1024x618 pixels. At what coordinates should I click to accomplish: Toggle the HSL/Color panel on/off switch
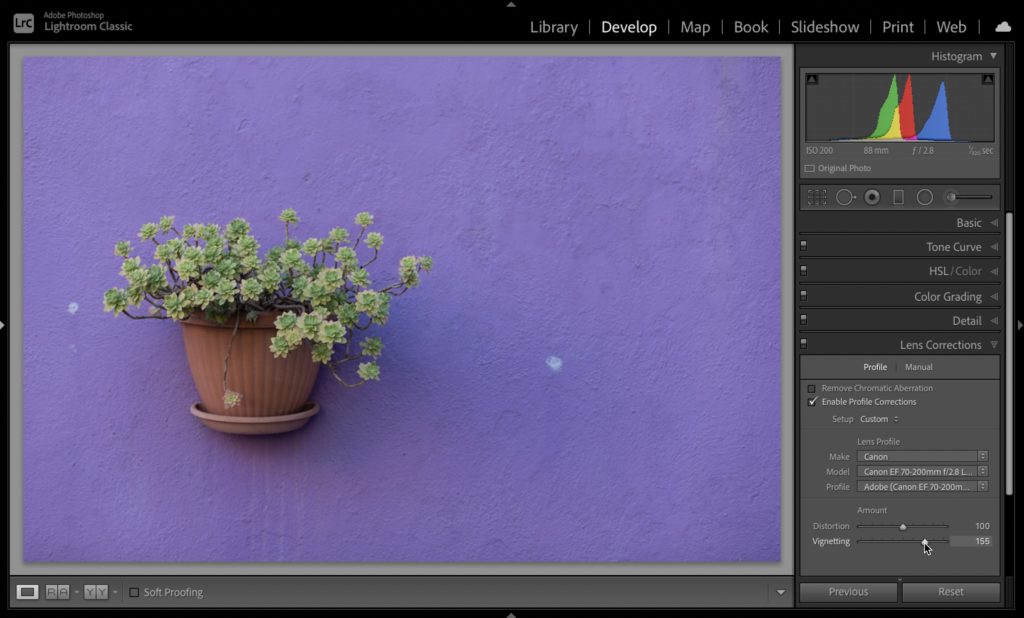pyautogui.click(x=803, y=270)
